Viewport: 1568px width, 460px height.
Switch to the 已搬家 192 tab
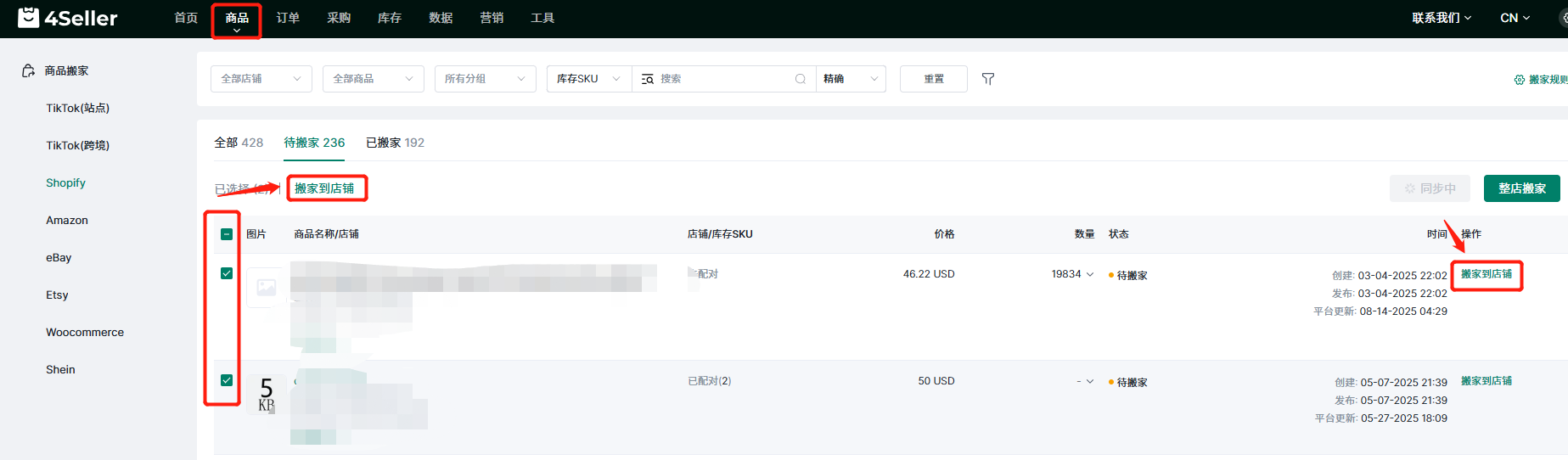tap(395, 143)
